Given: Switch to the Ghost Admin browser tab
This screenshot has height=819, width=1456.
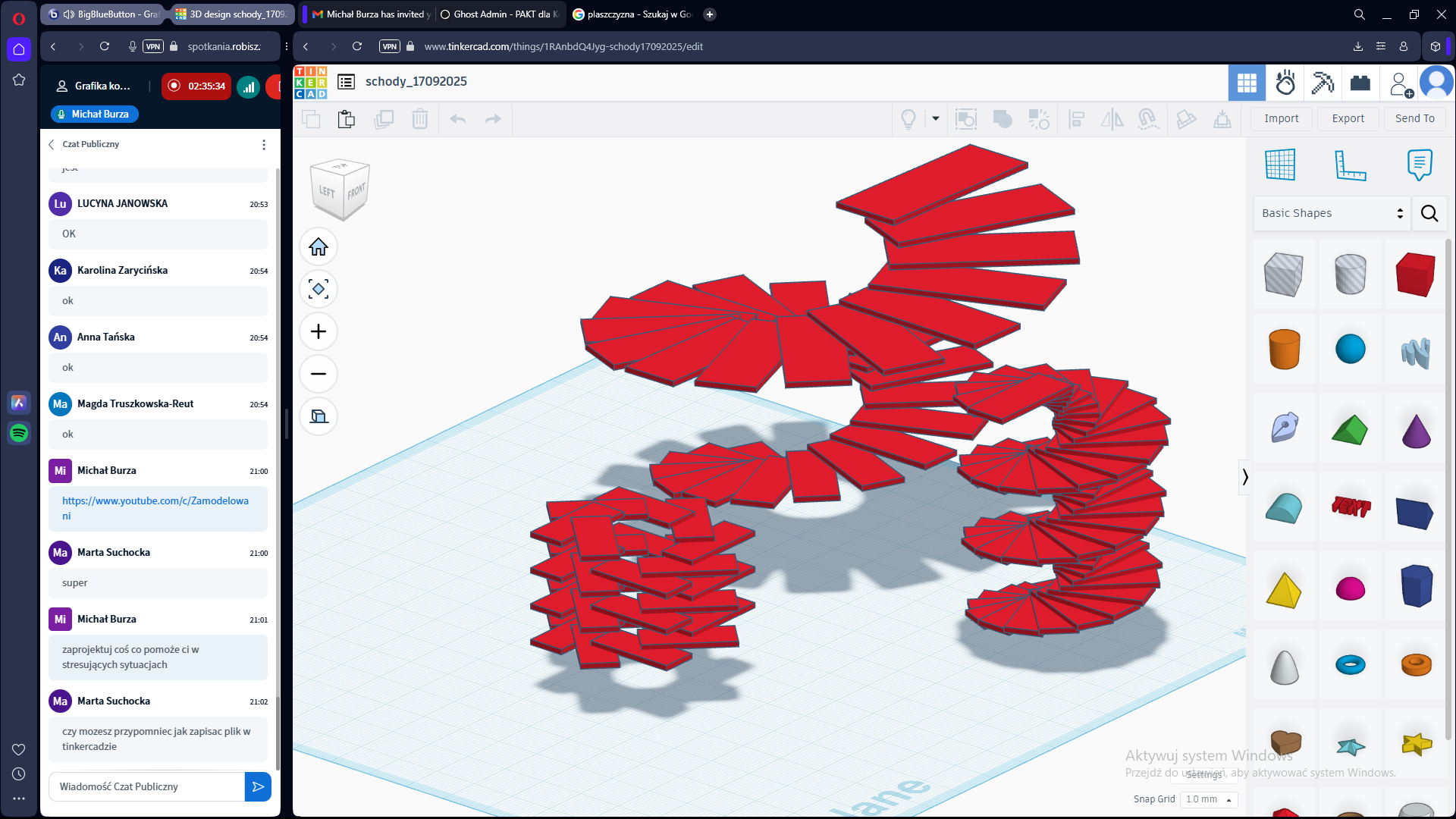Looking at the screenshot, I should tap(500, 14).
